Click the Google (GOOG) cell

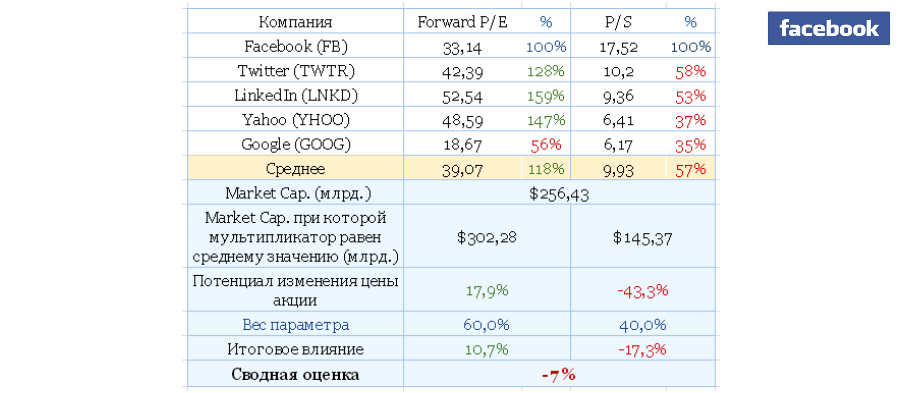(x=295, y=144)
